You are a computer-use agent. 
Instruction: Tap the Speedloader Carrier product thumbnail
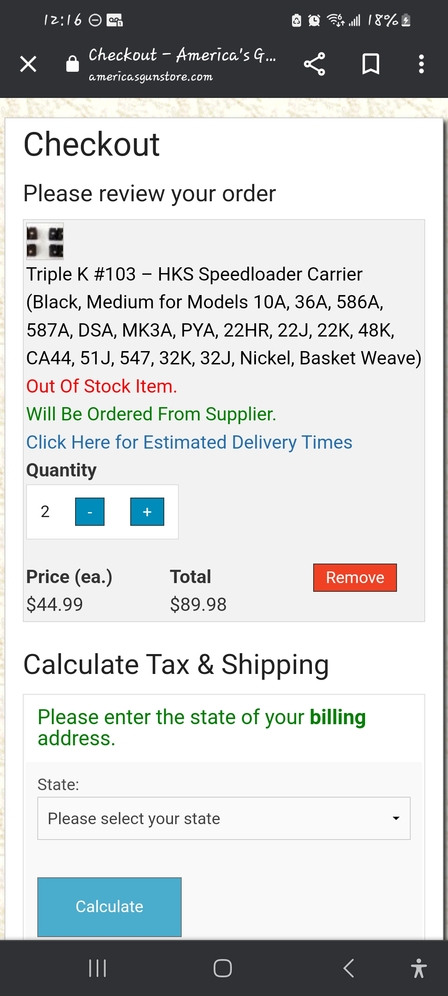[x=44, y=241]
